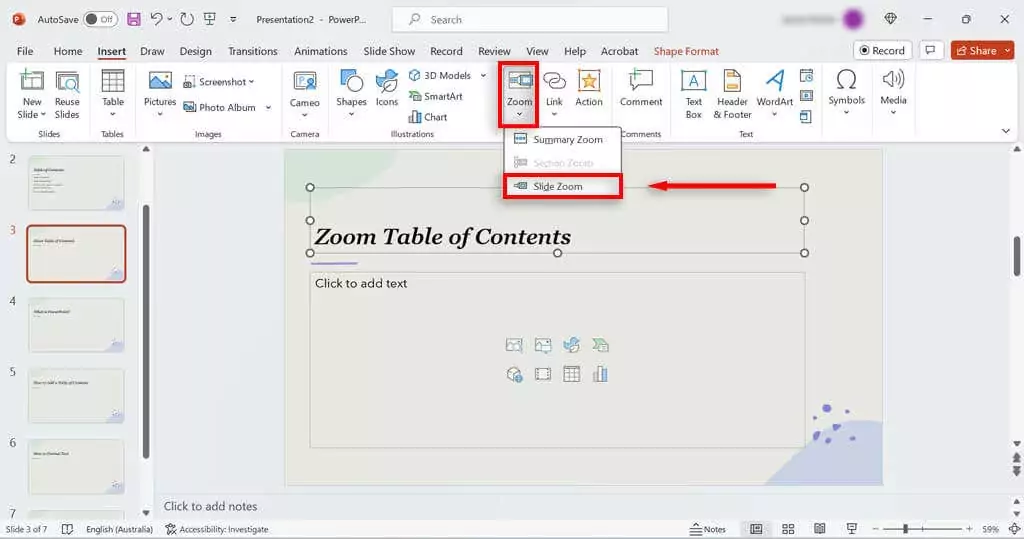
Task: Switch to Slide Sorter view
Action: tap(788, 529)
